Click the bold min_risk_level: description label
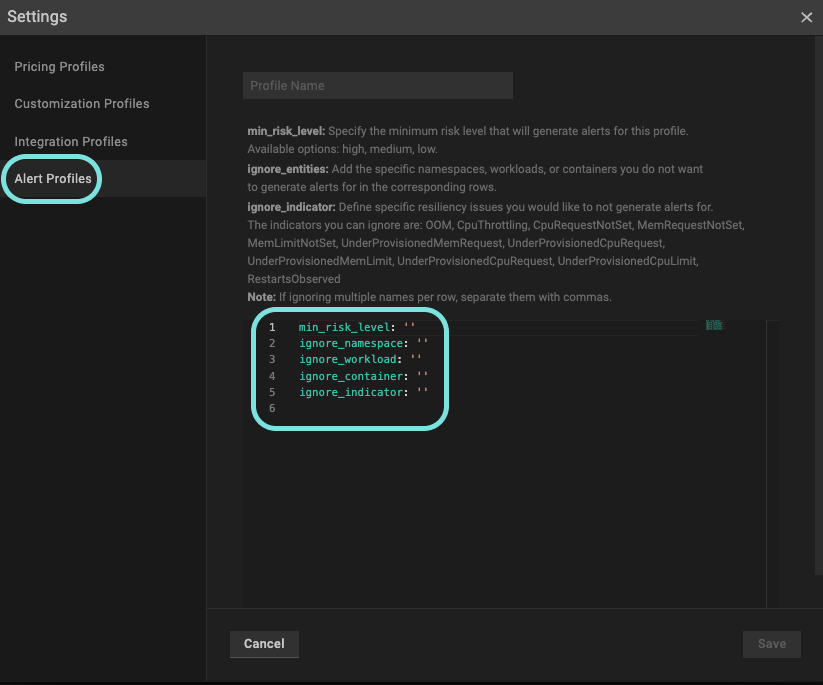The height and width of the screenshot is (685, 823). coord(286,131)
